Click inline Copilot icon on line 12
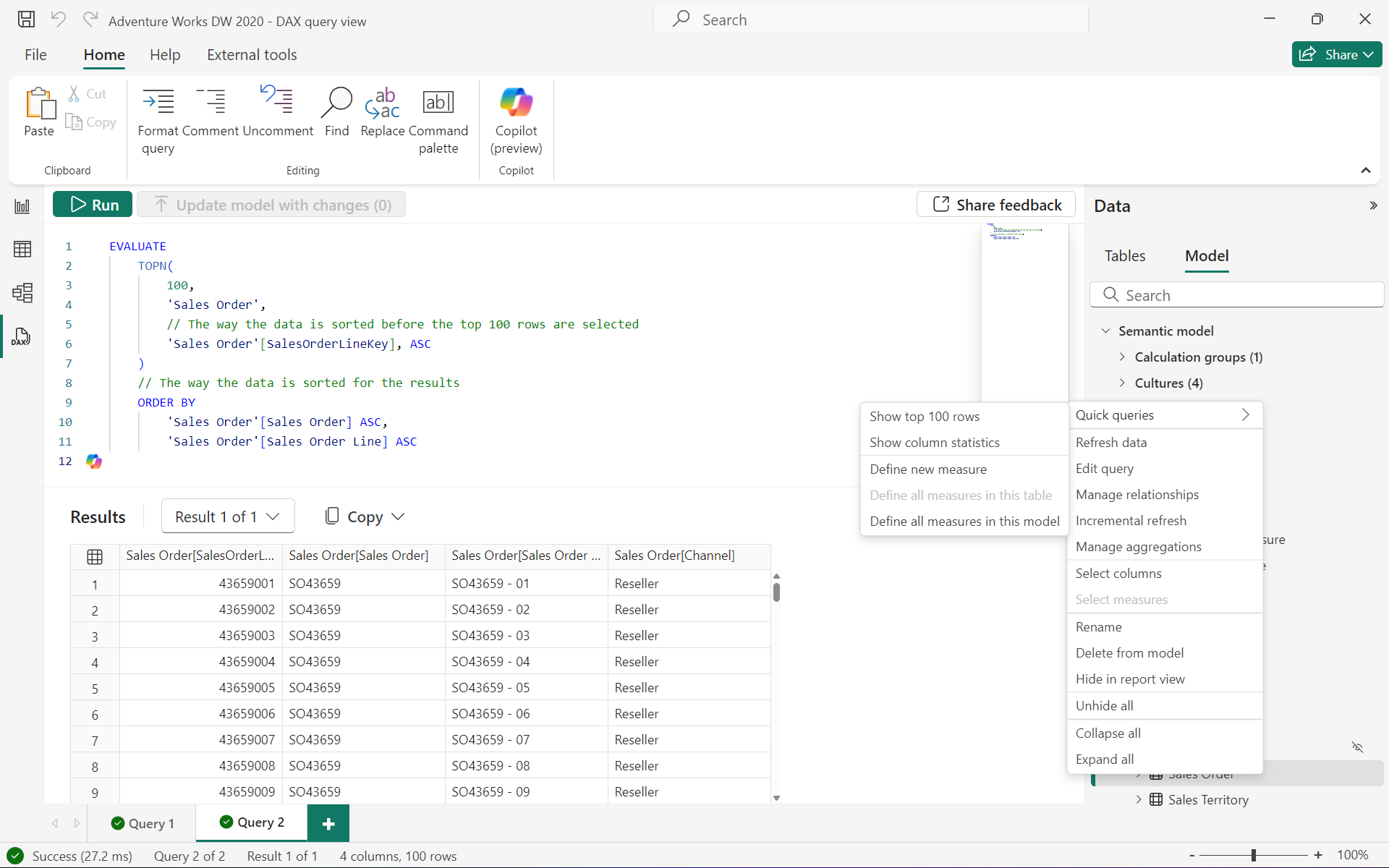This screenshot has width=1389, height=868. click(94, 461)
